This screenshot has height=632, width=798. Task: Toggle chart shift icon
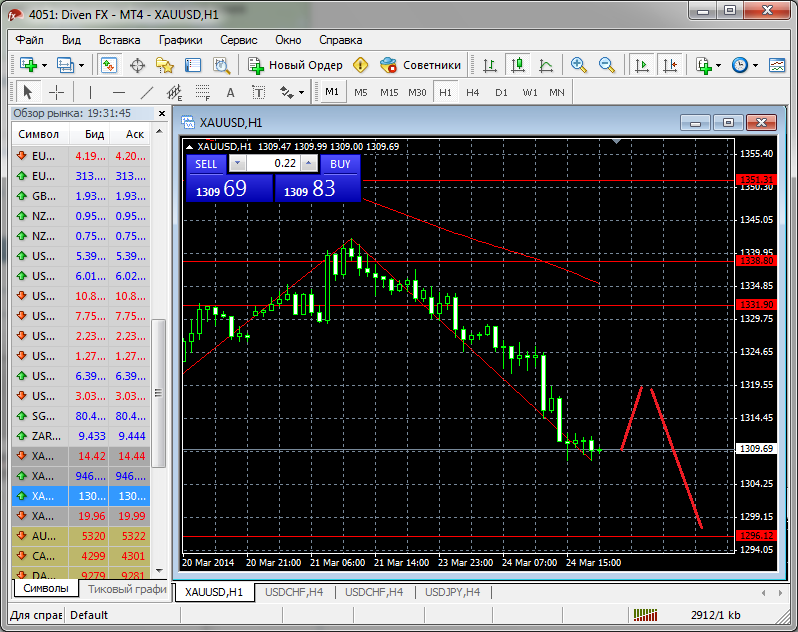point(670,65)
